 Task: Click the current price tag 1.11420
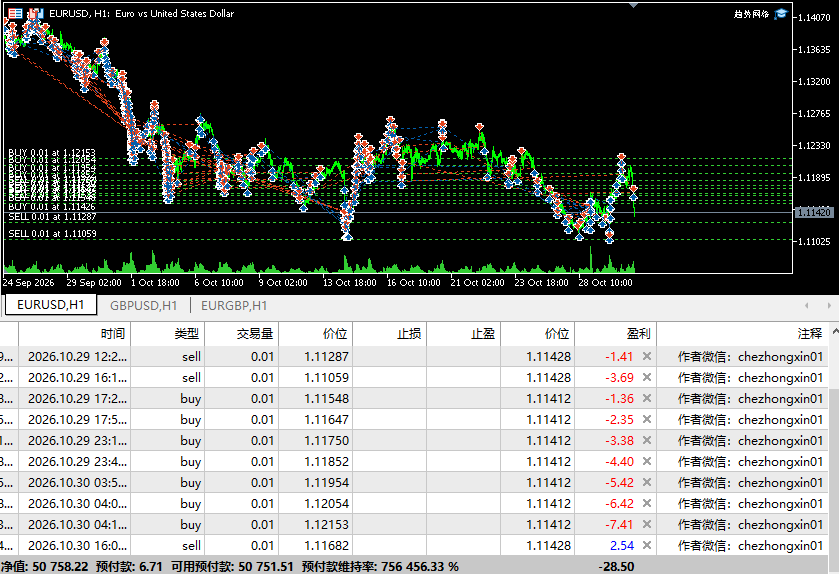814,212
